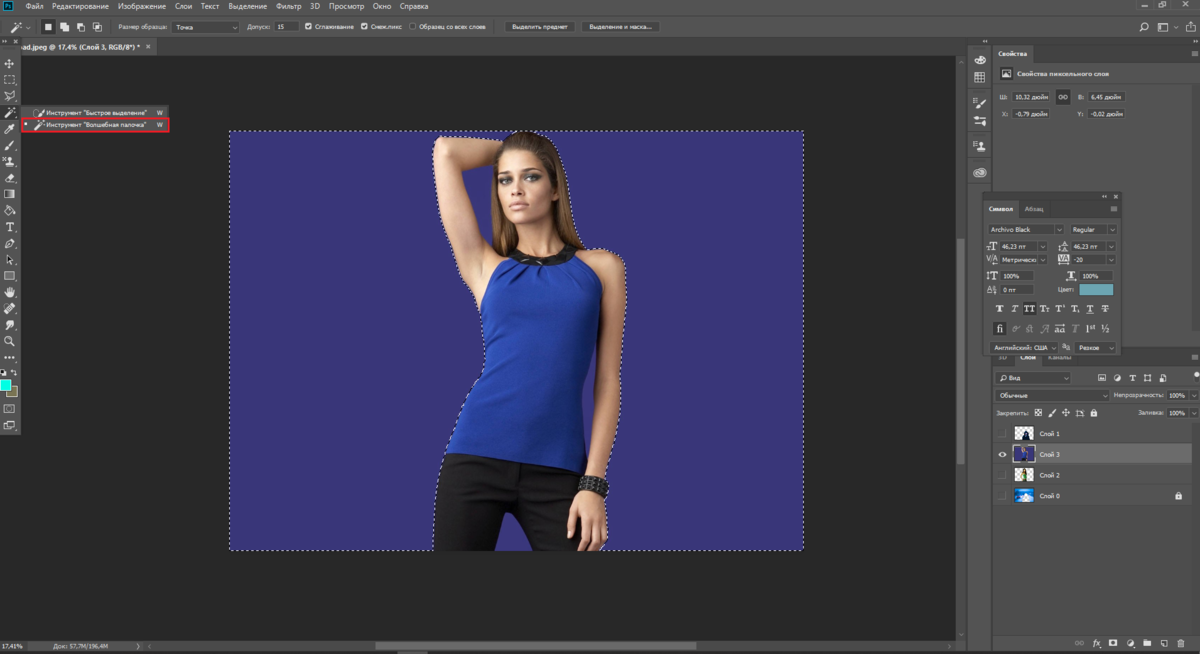1200x654 pixels.
Task: Click the Допуск tolerance input field
Action: point(287,27)
